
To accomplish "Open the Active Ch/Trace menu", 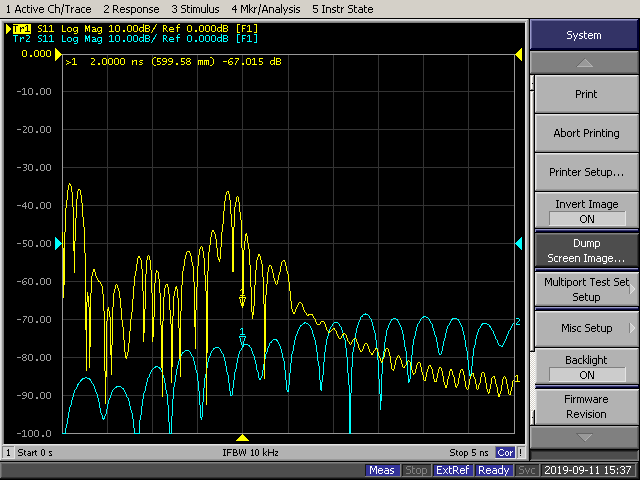I will 49,9.
